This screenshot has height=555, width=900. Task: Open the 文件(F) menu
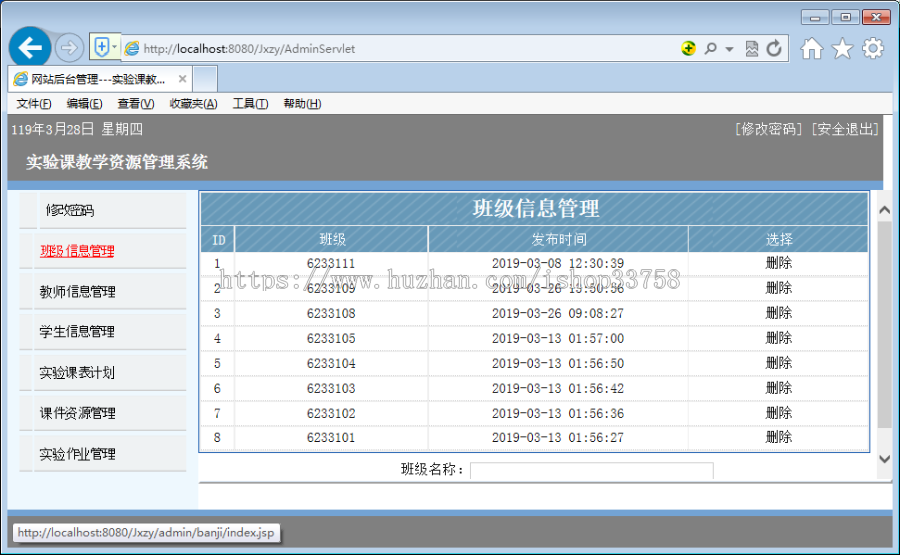click(34, 103)
